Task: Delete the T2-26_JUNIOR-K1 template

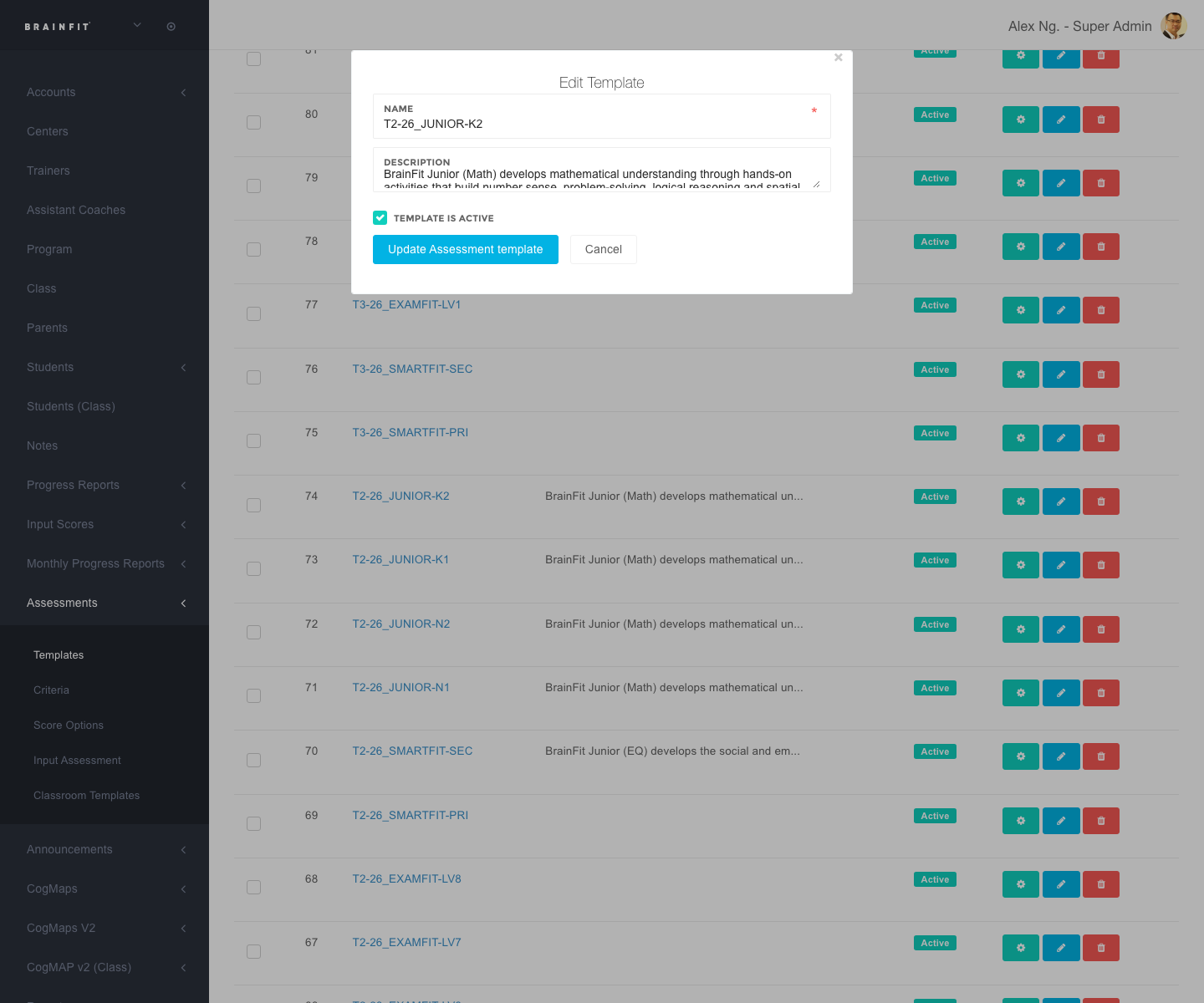Action: (x=1101, y=565)
